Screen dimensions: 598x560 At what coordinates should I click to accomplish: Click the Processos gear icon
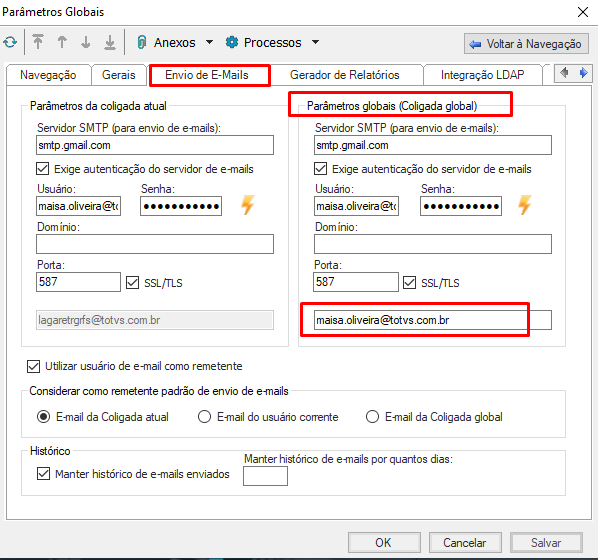(232, 42)
